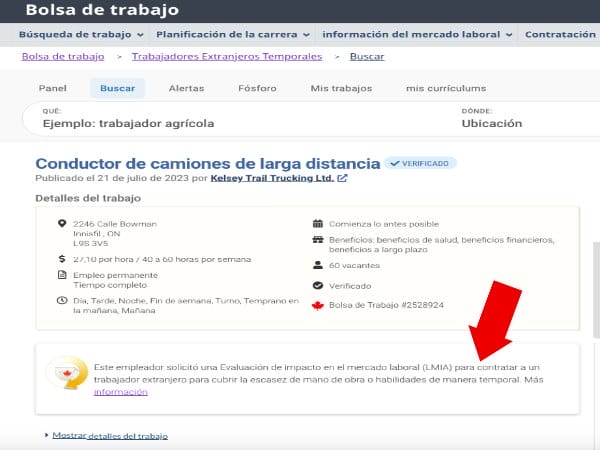The height and width of the screenshot is (450, 600).
Task: Click the clock icon next to work shifts
Action: [62, 300]
